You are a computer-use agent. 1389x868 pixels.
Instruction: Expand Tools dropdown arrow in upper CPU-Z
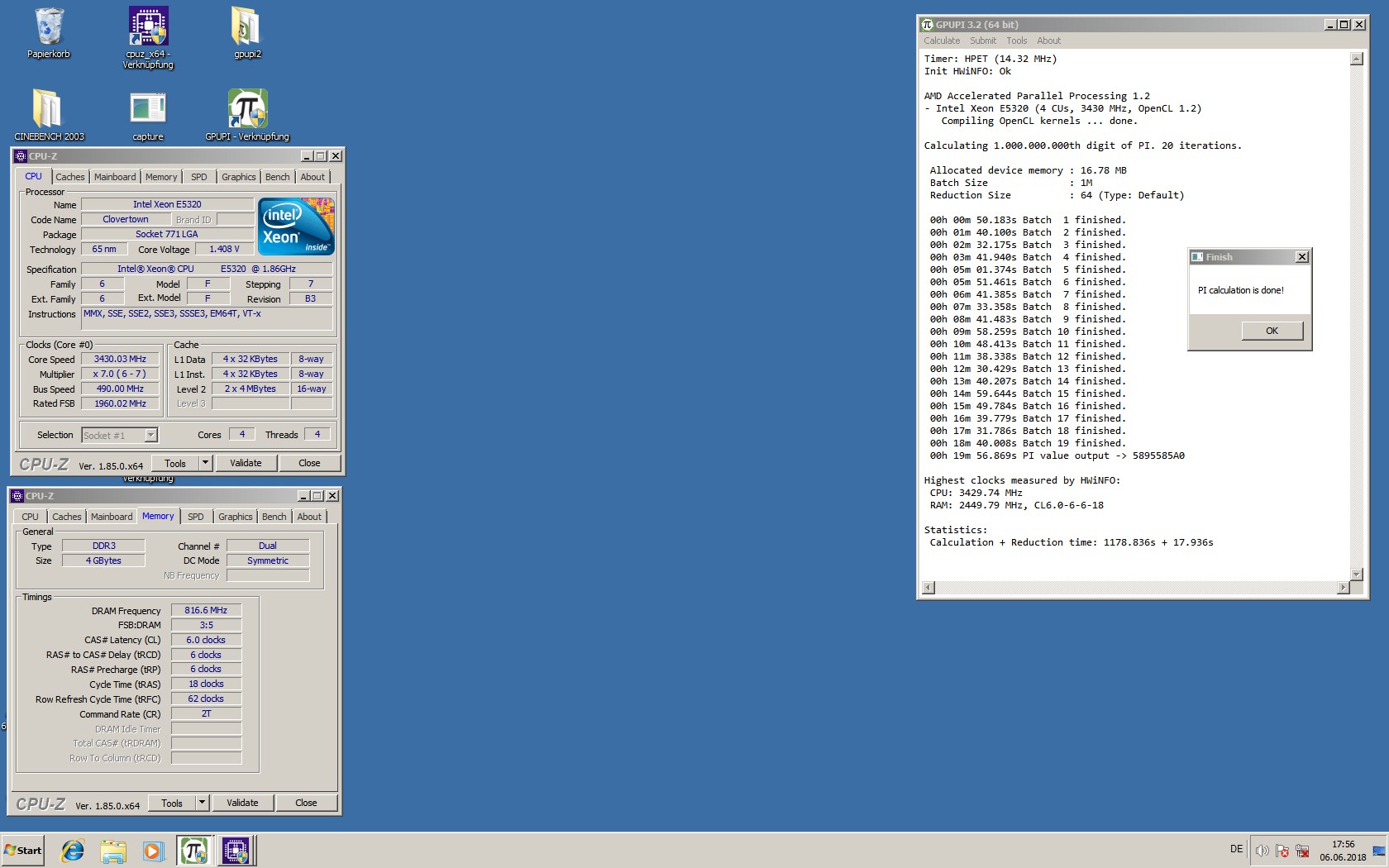pyautogui.click(x=206, y=464)
